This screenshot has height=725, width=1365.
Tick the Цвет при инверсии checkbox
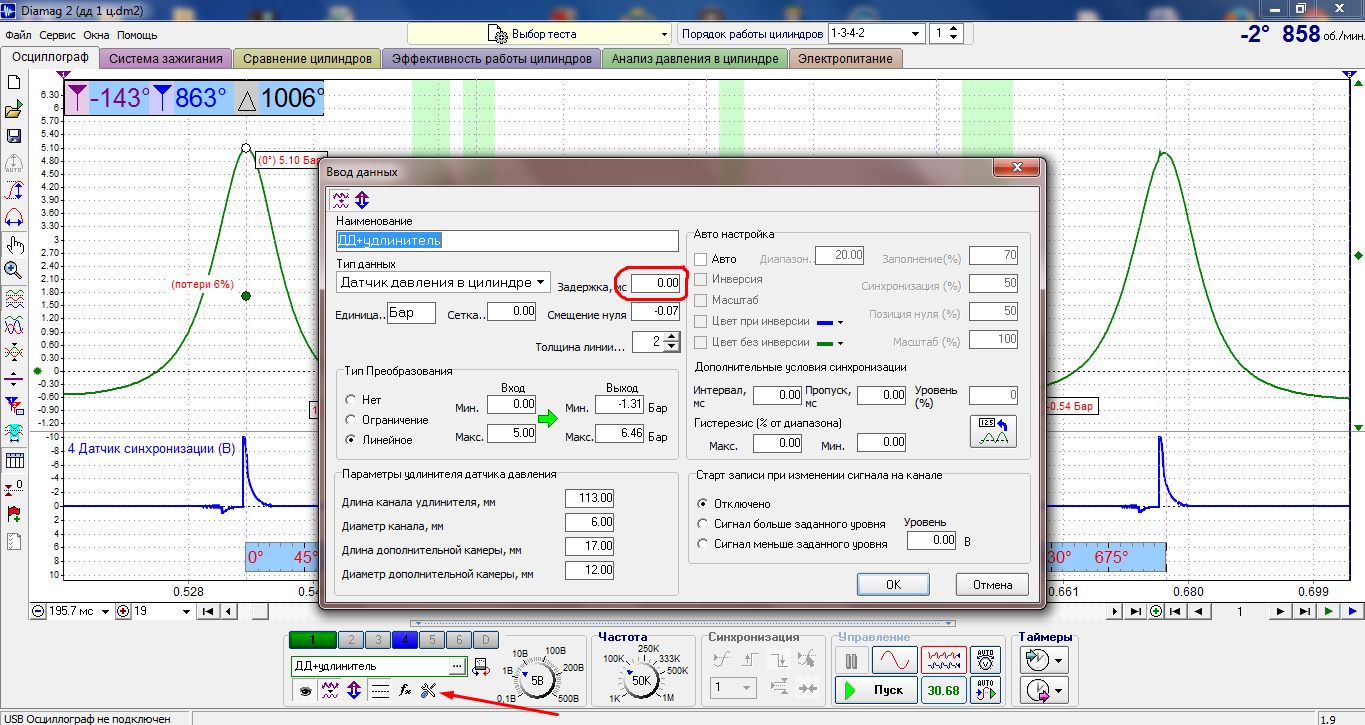coord(700,321)
